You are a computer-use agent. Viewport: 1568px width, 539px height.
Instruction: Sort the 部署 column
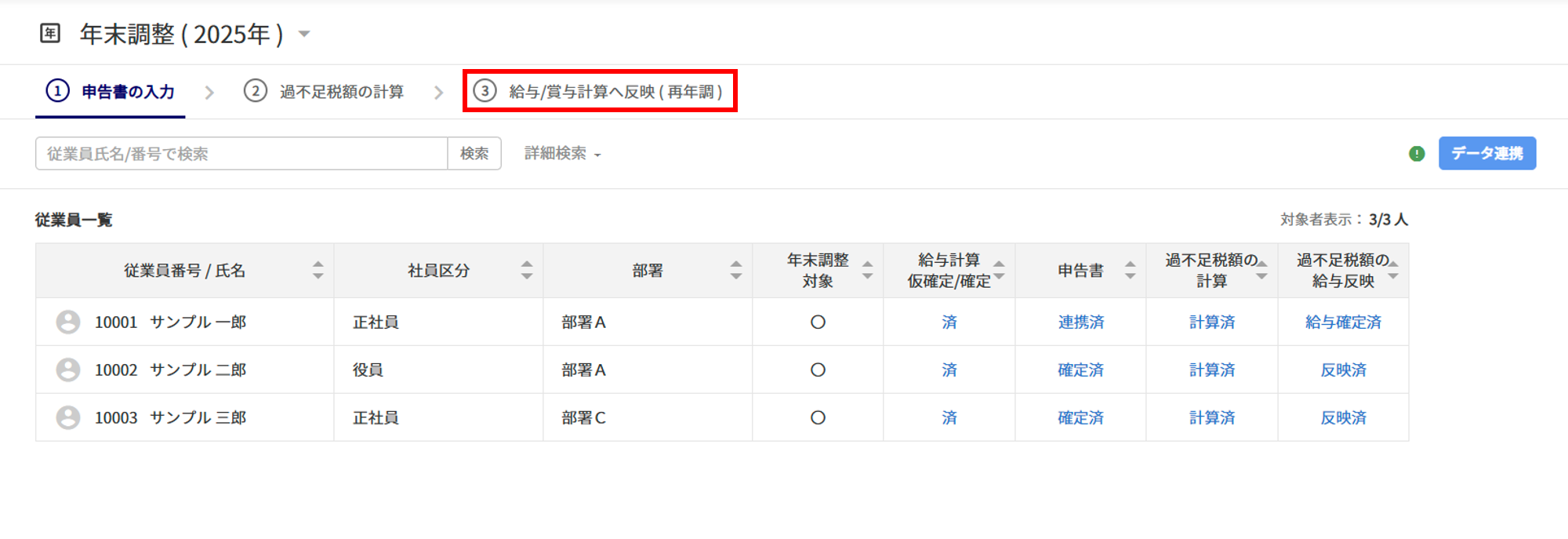pyautogui.click(x=735, y=271)
